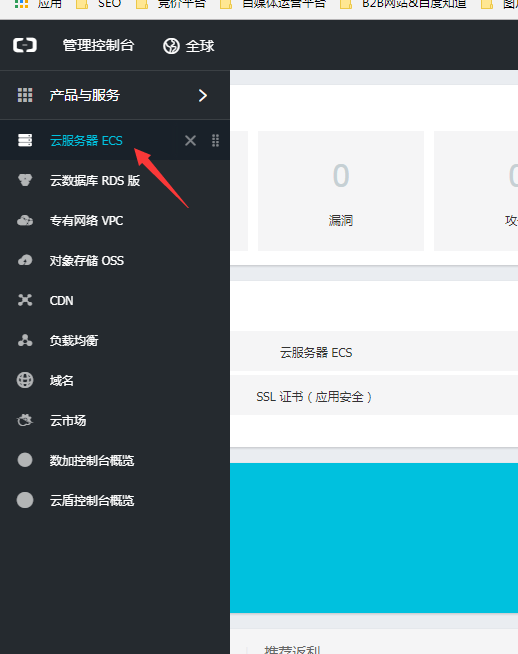Open 云服务器 ECS in sidebar
518x654 pixels.
[86, 141]
